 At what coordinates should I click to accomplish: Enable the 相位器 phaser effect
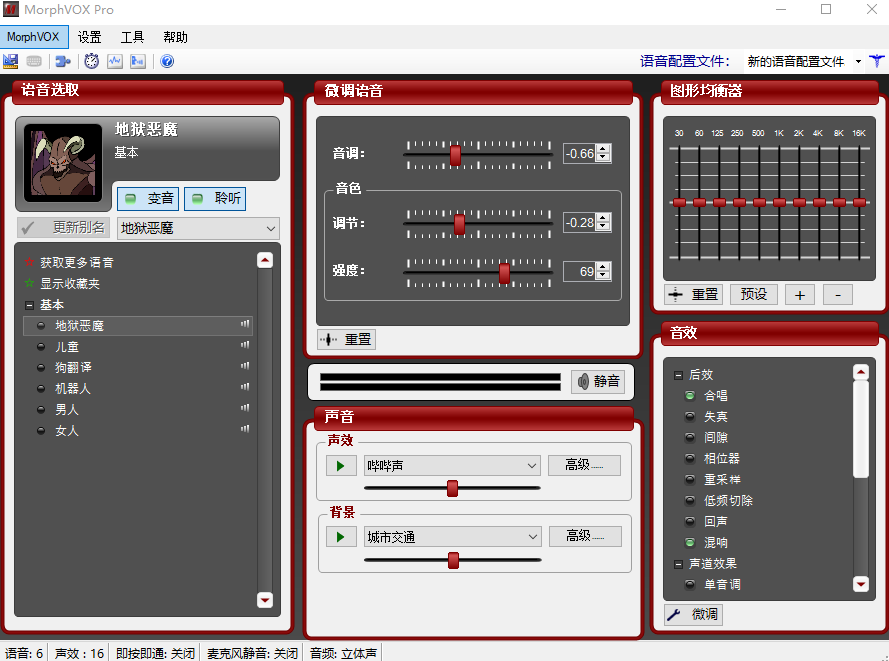[690, 458]
